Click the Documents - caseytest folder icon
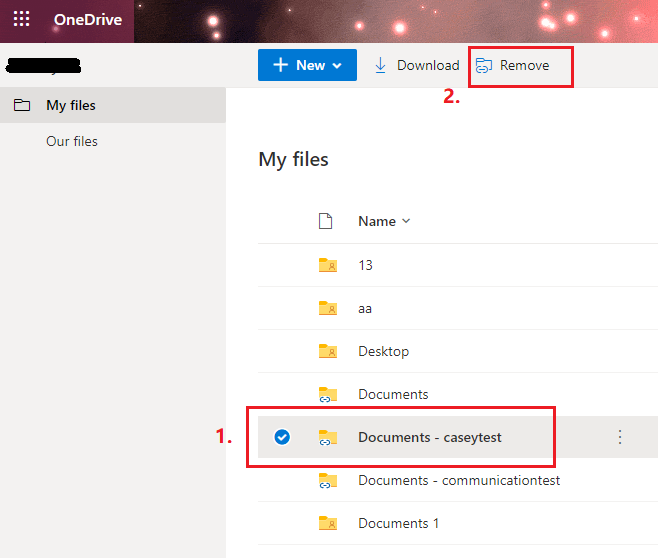Viewport: 658px width, 558px height. [328, 438]
